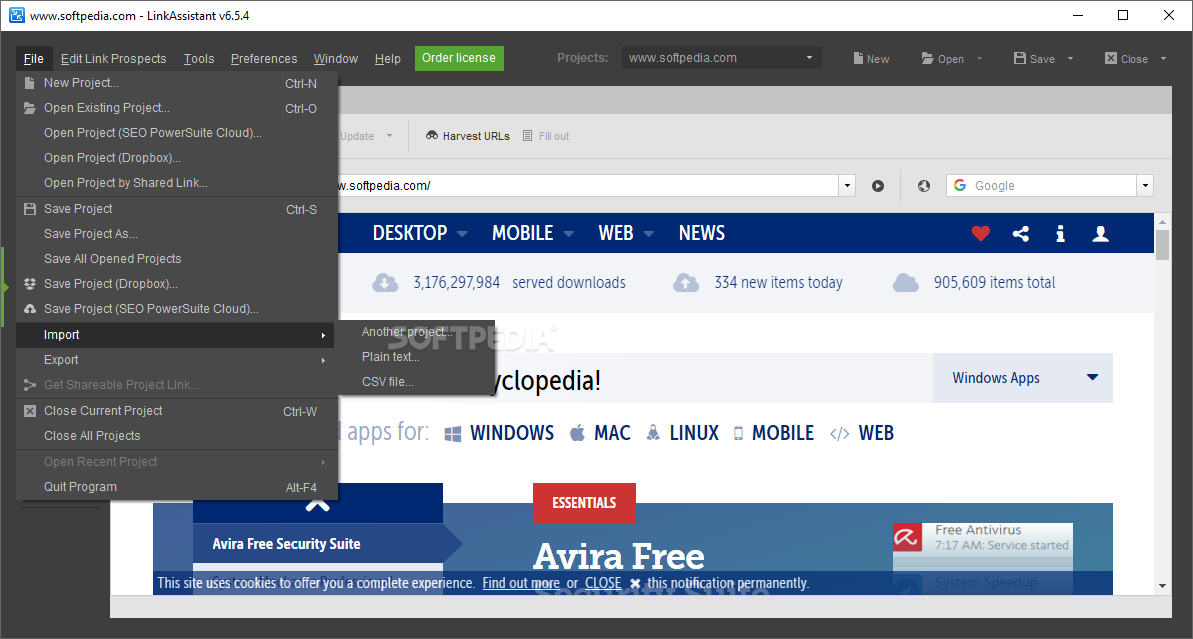
Task: Click the WEB menu on Softpedia header
Action: 625,234
